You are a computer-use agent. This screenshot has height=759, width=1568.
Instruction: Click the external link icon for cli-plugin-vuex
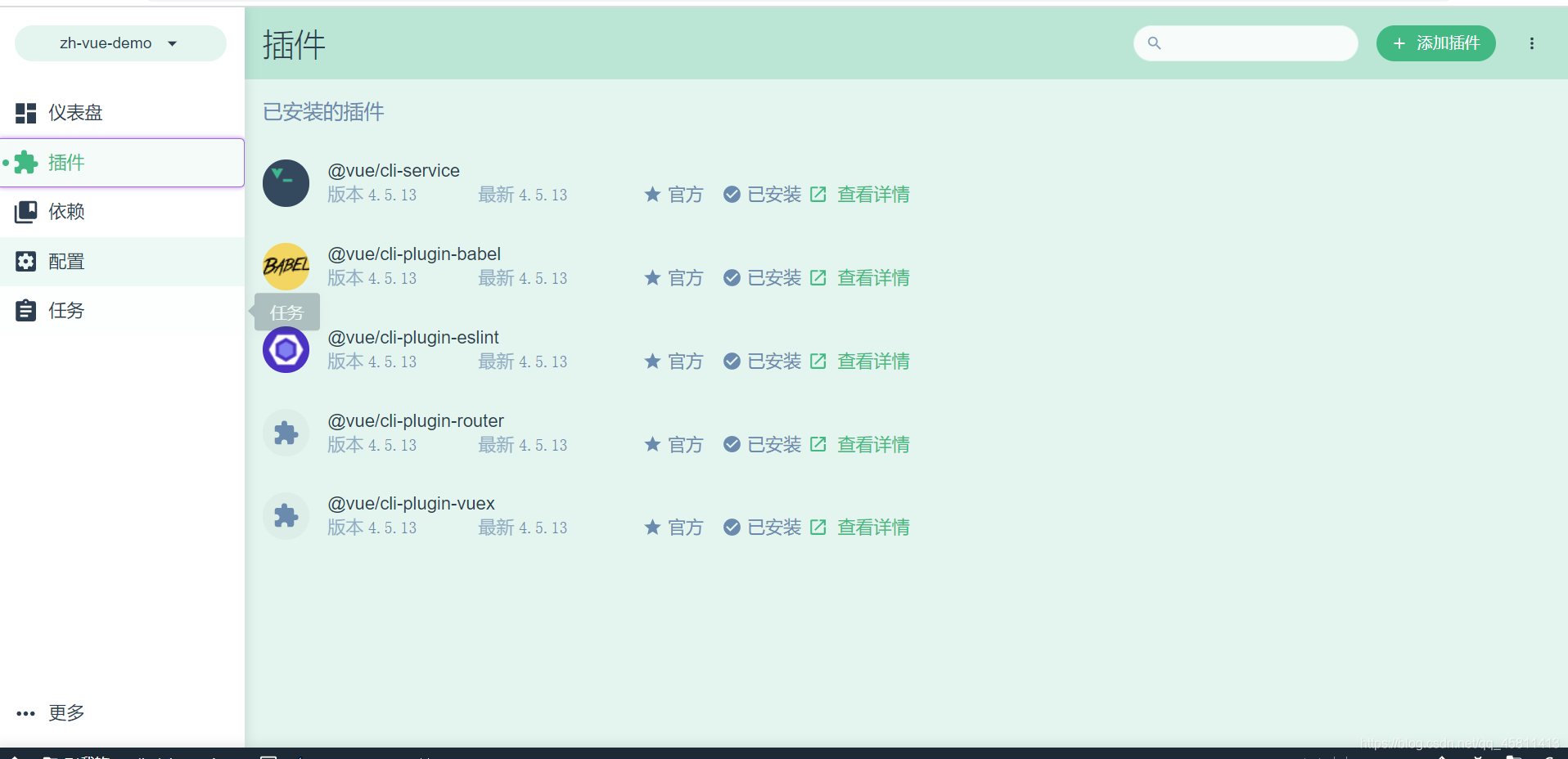(x=818, y=528)
